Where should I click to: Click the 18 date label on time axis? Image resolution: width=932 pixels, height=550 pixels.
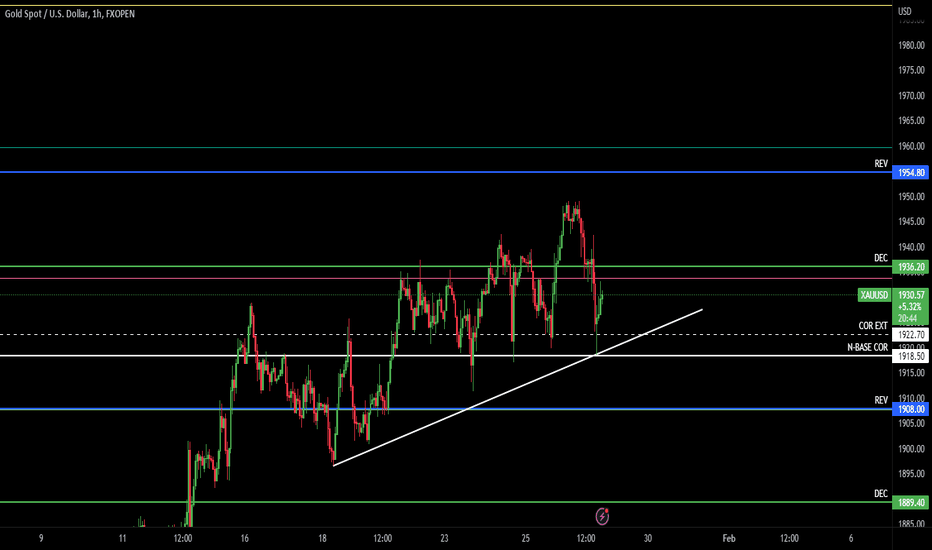[x=322, y=539]
